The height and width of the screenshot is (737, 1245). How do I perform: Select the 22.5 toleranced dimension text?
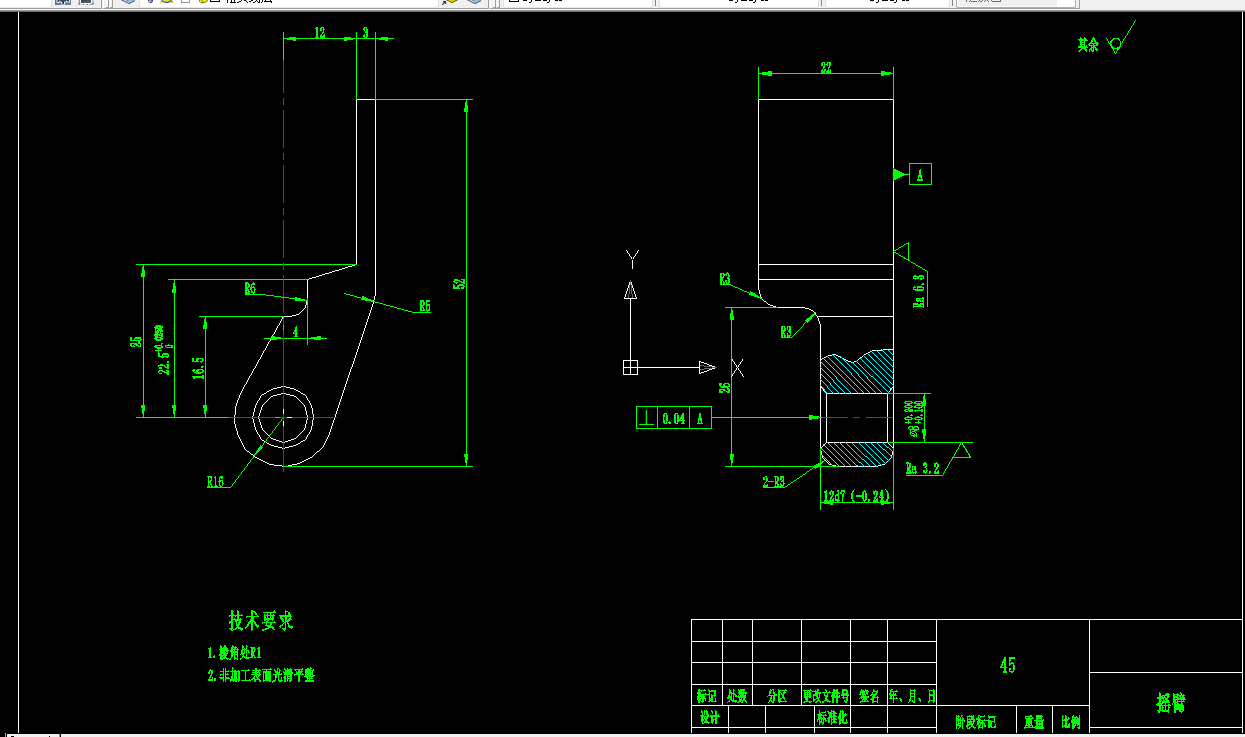(x=164, y=350)
